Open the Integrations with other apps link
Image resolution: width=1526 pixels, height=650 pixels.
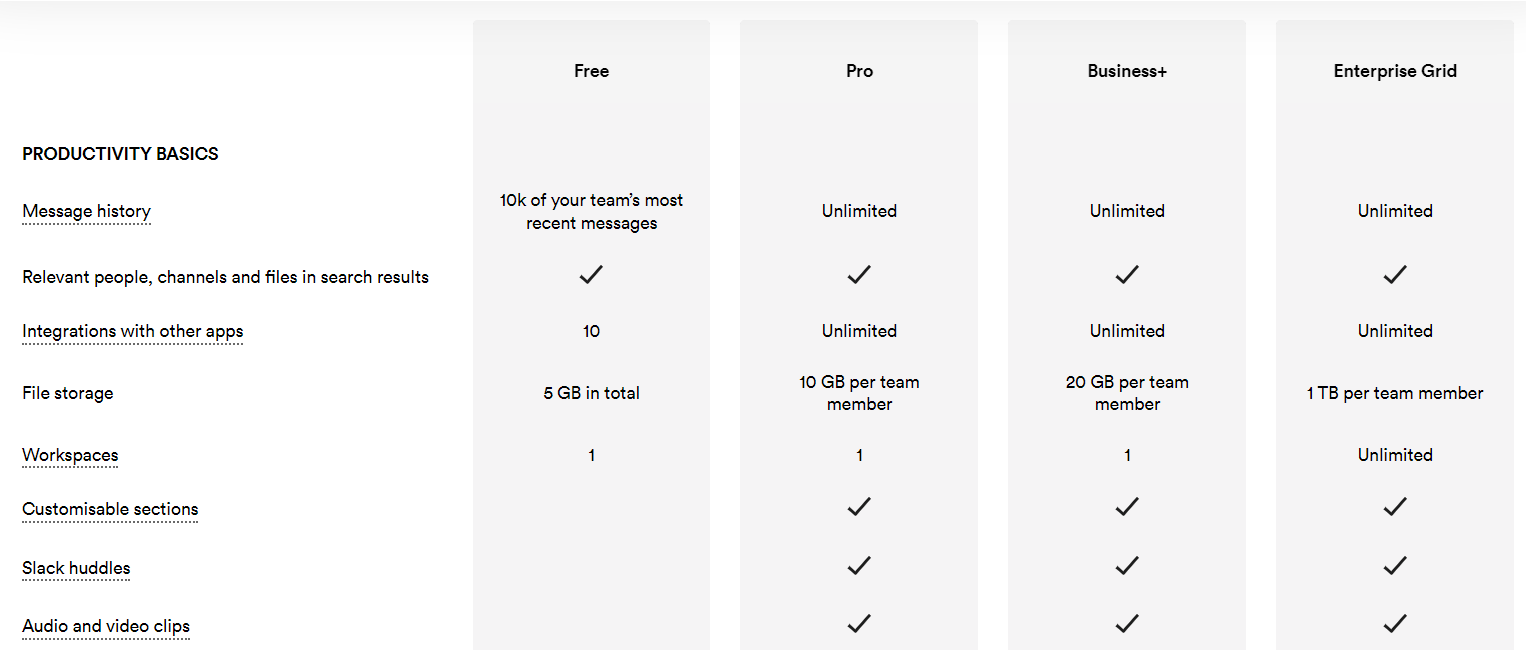coord(133,331)
